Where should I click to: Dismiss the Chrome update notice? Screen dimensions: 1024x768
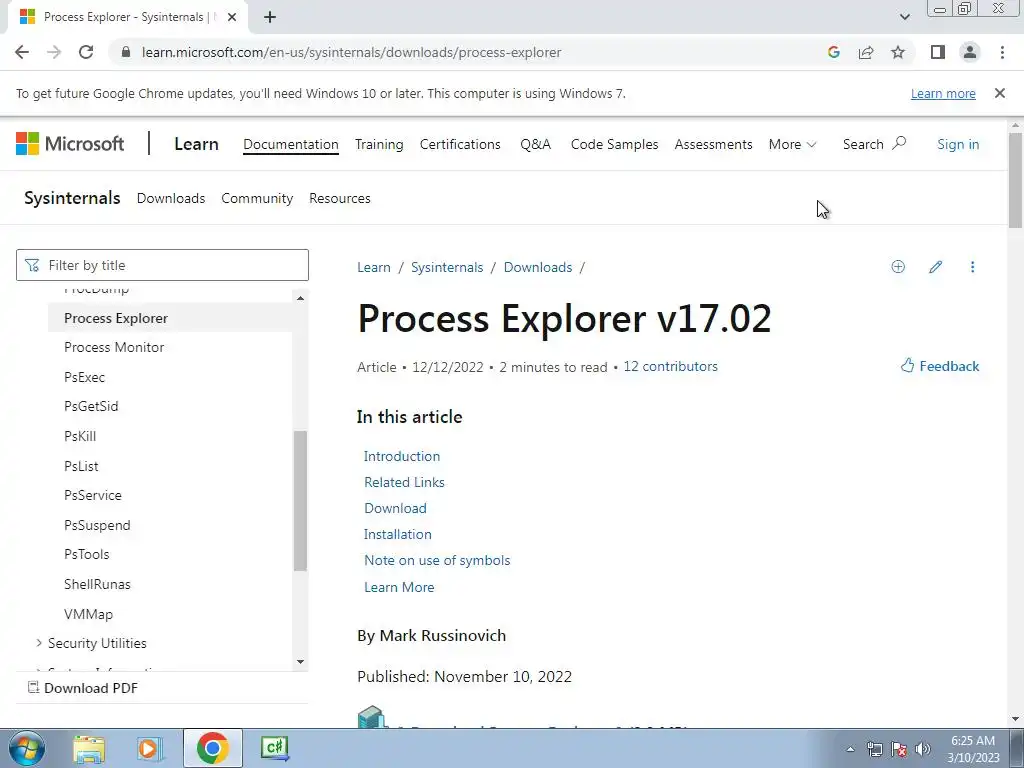999,93
